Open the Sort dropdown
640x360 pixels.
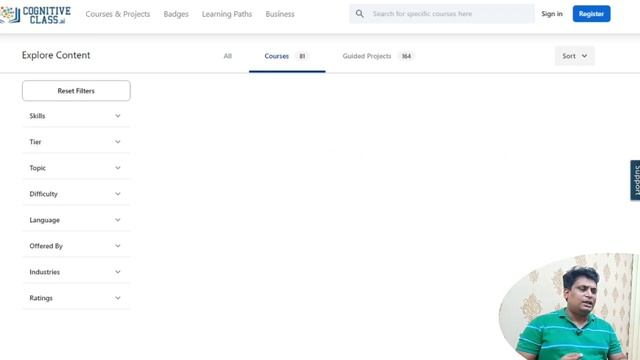coord(574,56)
